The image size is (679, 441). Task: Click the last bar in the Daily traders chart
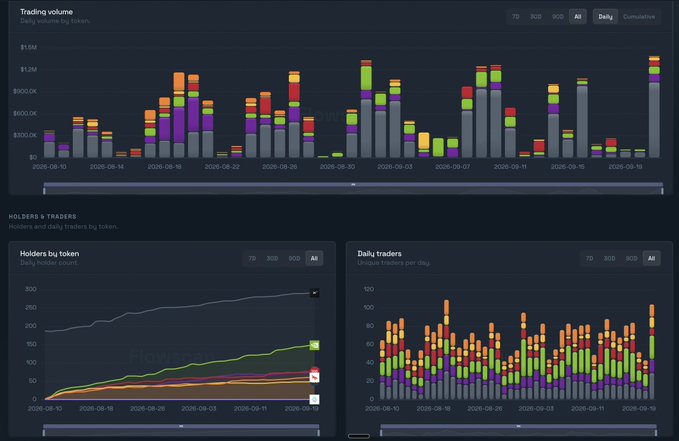(x=652, y=352)
